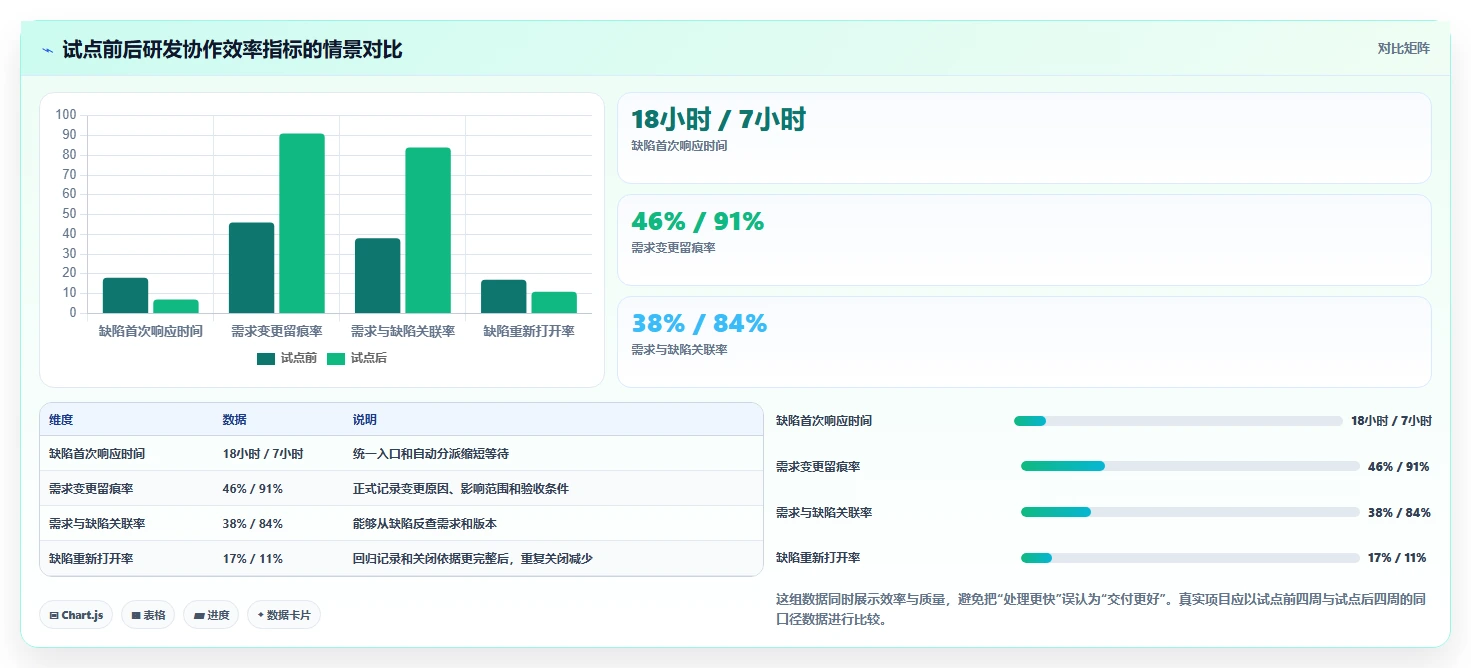Click the 试点后 bar for 需求变更留痕率
Screen dimensions: 1471x668
click(302, 224)
